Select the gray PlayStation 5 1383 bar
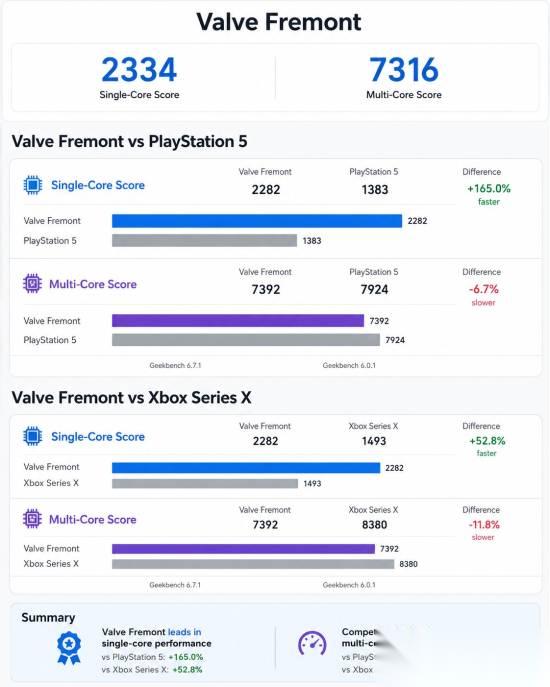Viewport: 550px width, 687px height. 204,240
